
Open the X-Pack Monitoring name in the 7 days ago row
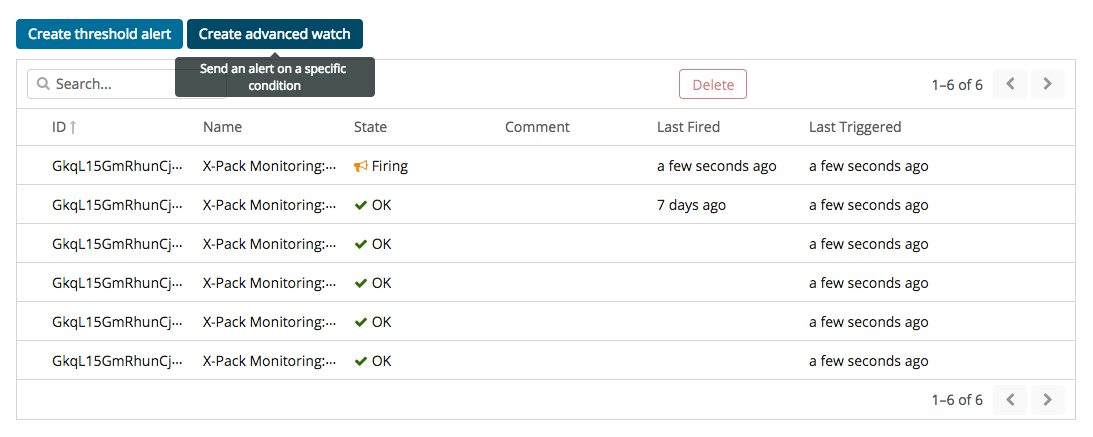[x=269, y=205]
